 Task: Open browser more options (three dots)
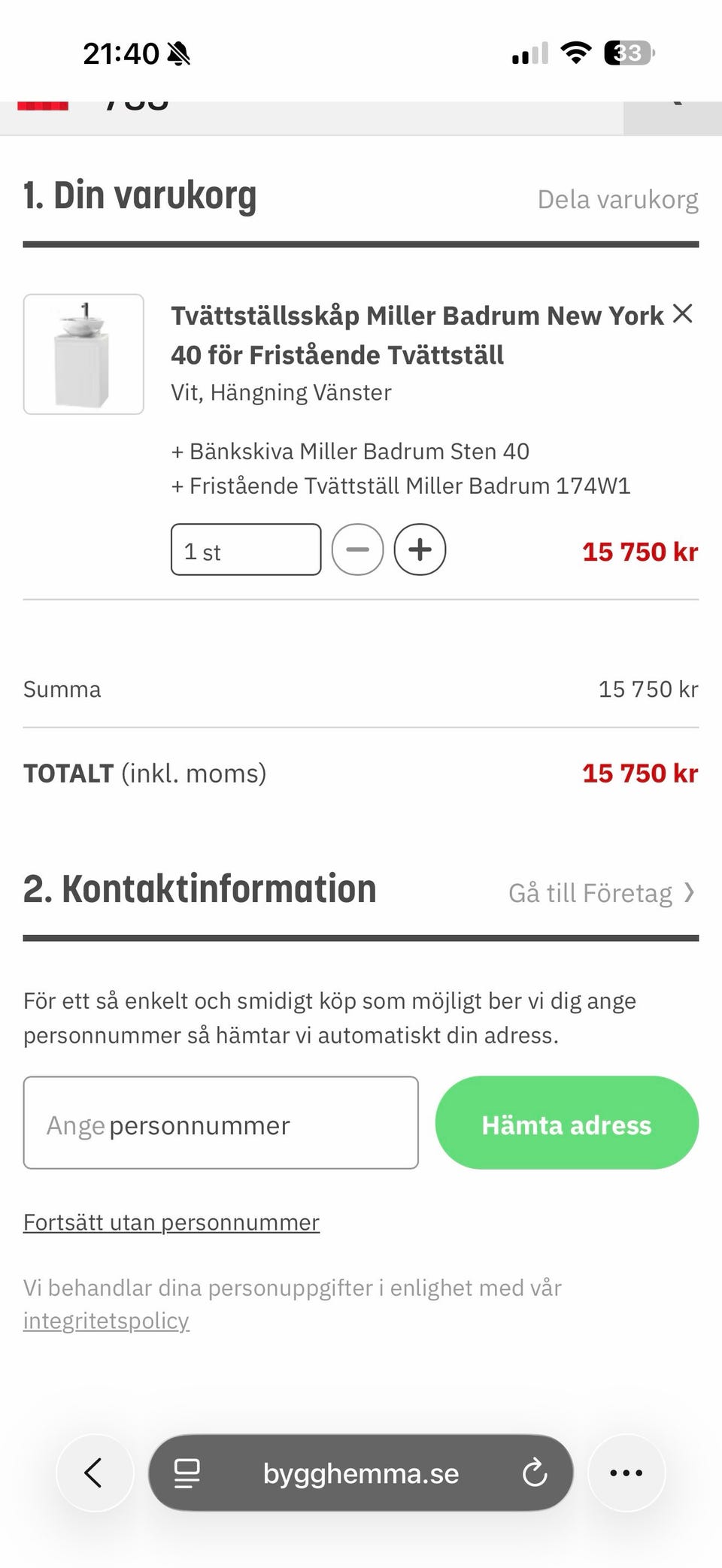pos(626,1473)
